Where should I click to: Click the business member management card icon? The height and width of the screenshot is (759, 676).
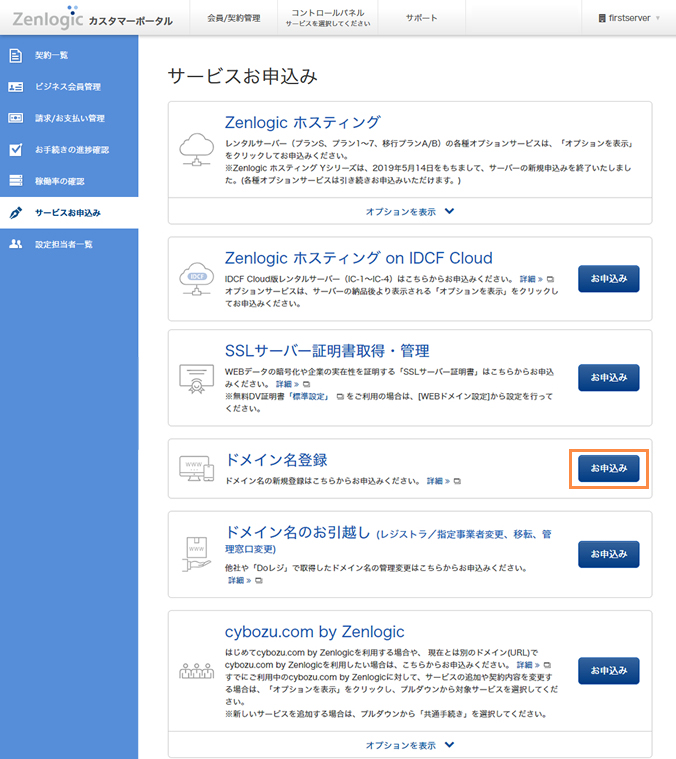pyautogui.click(x=15, y=87)
